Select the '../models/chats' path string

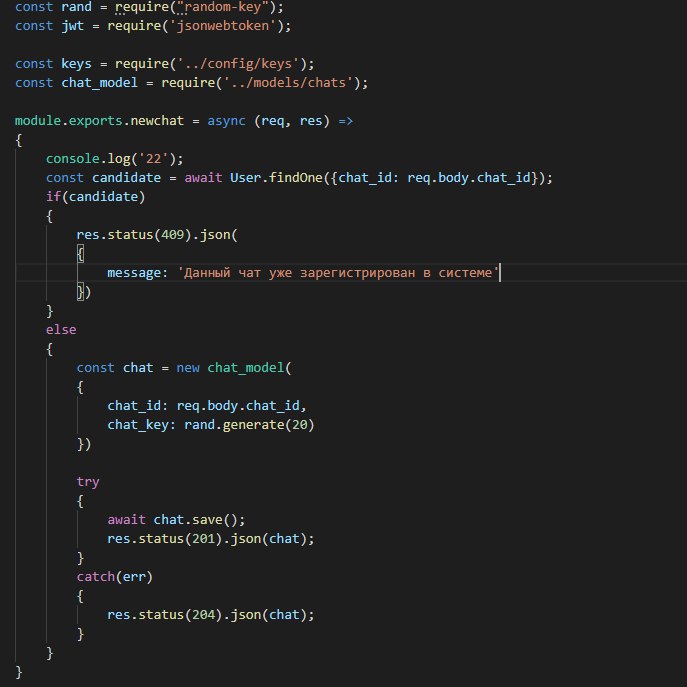click(x=288, y=83)
